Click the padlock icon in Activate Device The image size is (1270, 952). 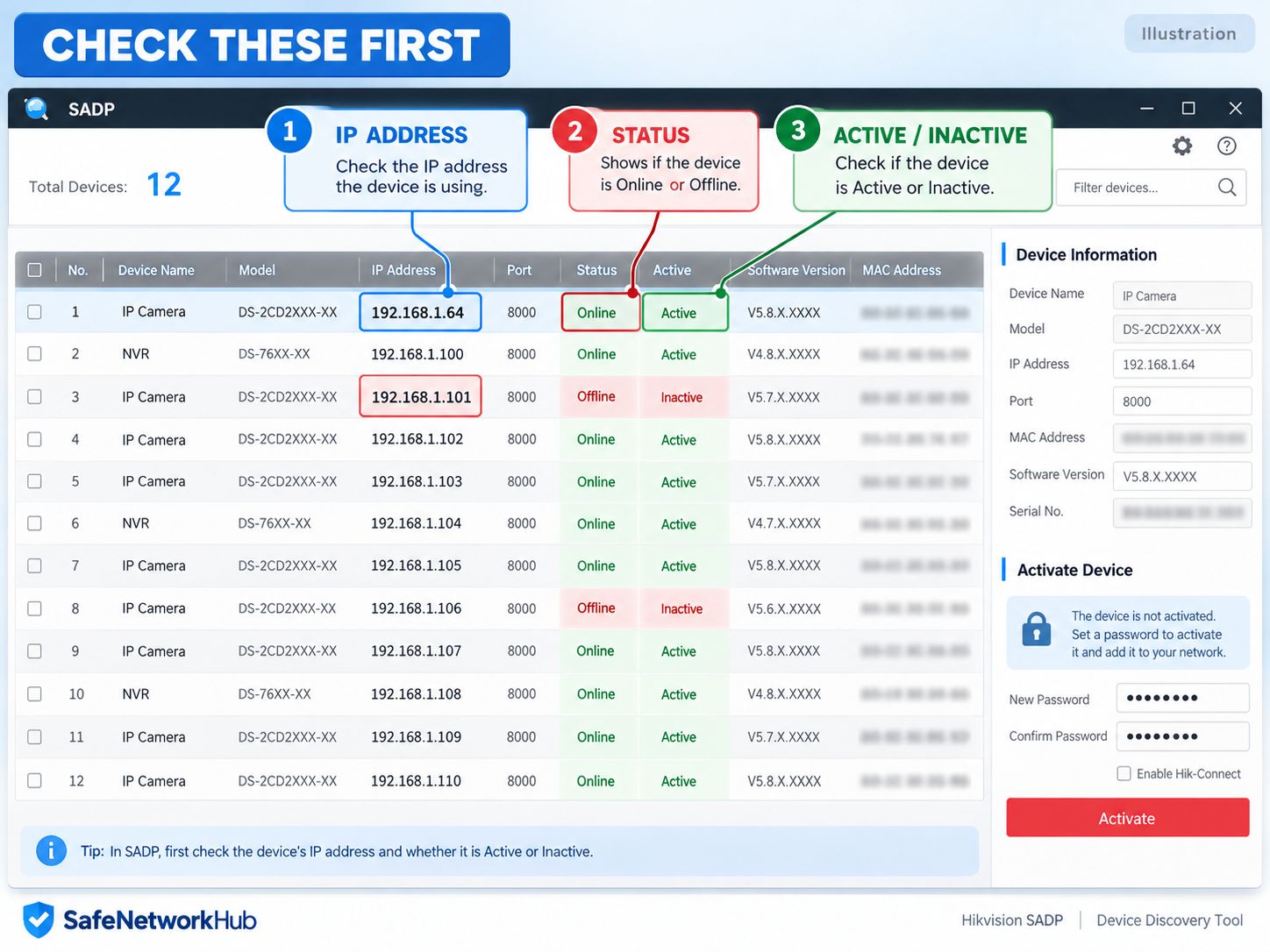1037,629
